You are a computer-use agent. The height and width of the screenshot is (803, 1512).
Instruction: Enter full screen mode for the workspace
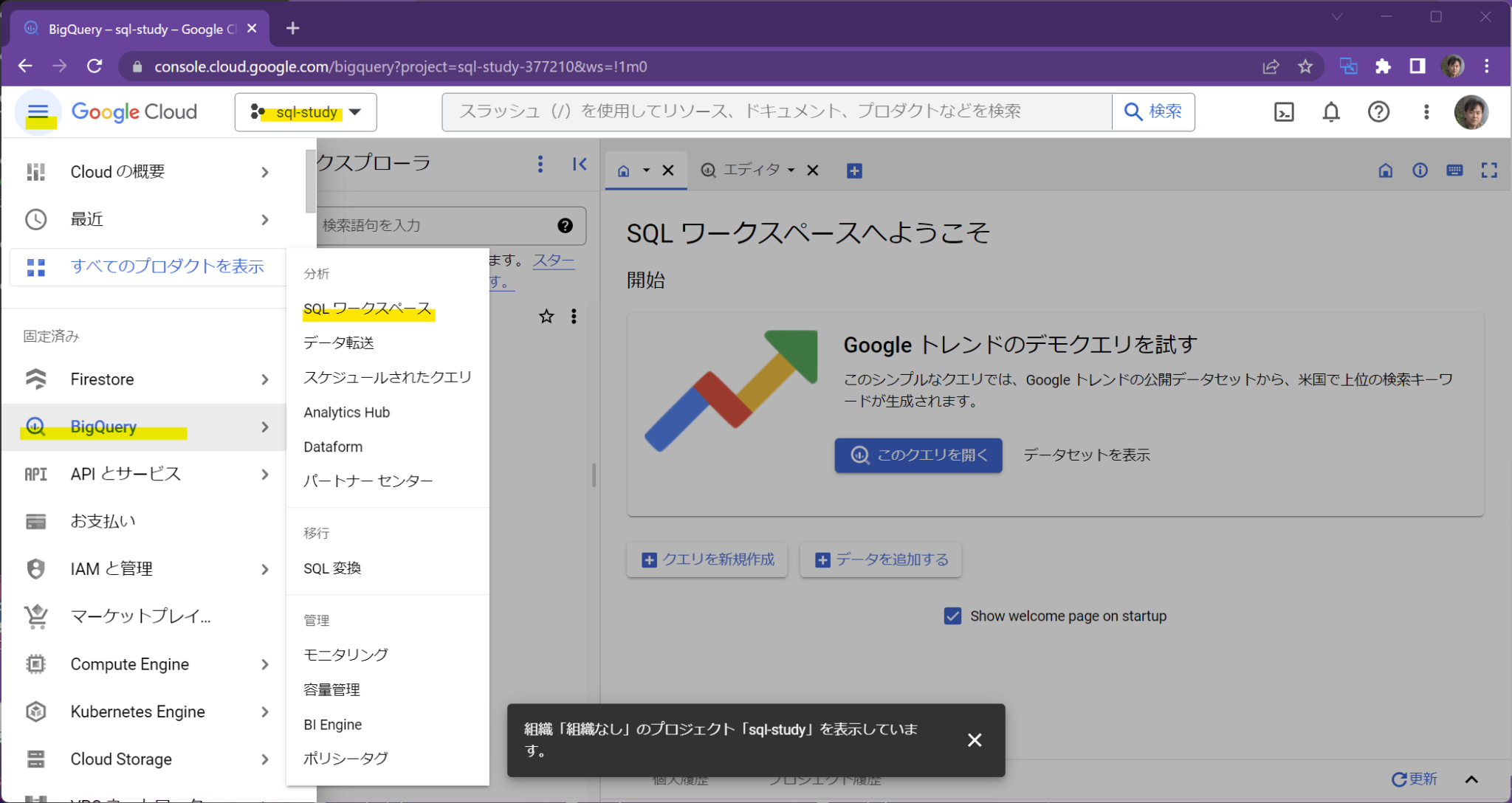pyautogui.click(x=1489, y=170)
